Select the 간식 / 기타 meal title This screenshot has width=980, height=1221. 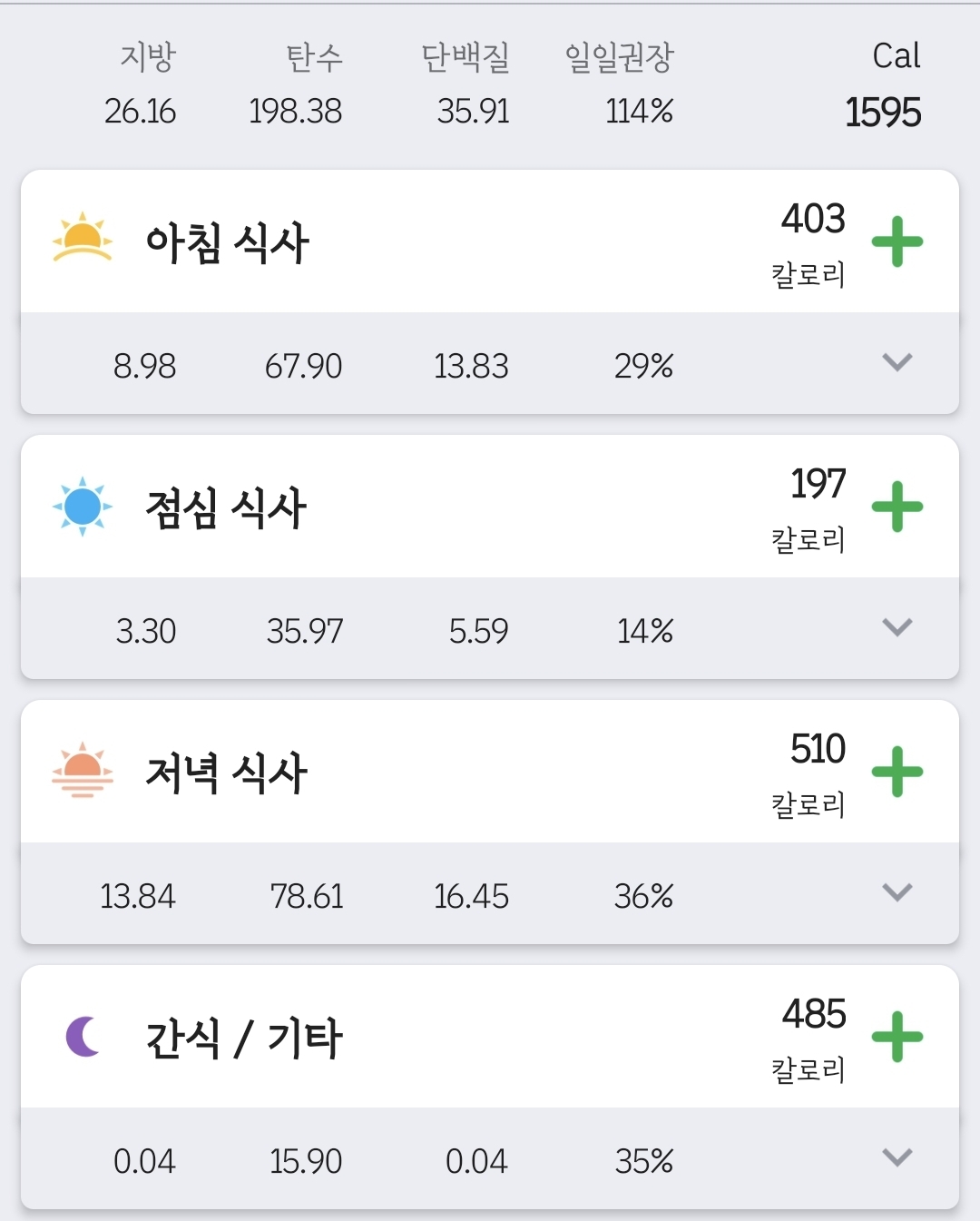243,1039
